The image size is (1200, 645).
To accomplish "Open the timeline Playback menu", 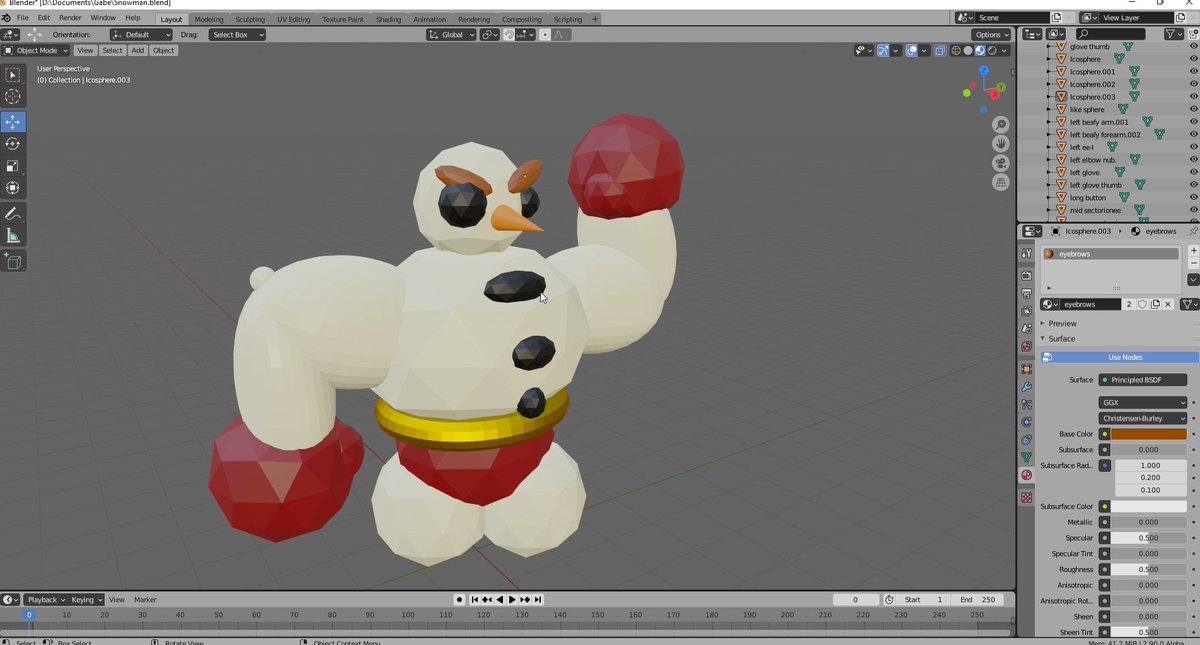I will click(x=46, y=599).
